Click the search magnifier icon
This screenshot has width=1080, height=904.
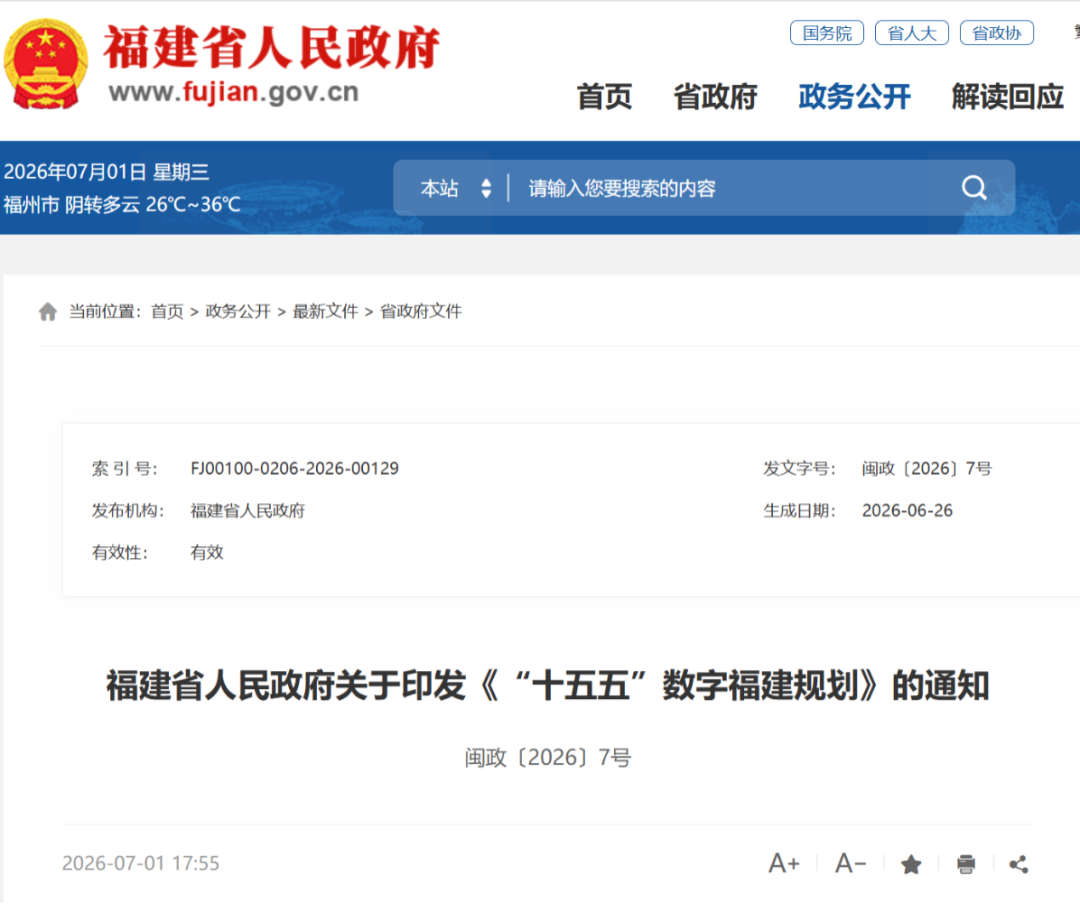pos(974,187)
